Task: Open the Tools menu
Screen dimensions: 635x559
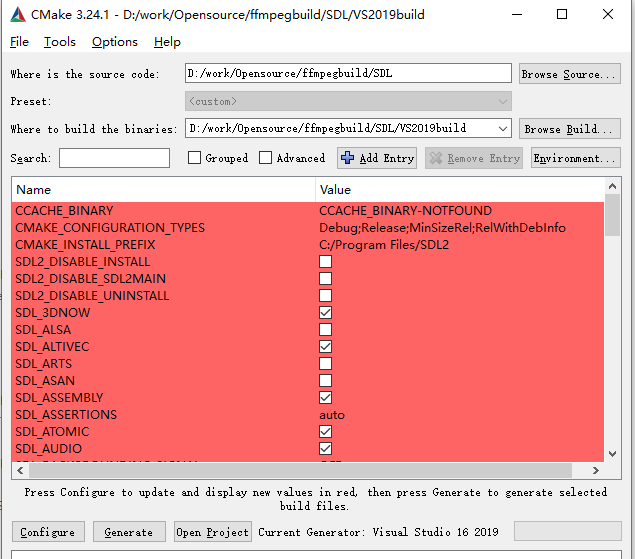Action: 60,42
